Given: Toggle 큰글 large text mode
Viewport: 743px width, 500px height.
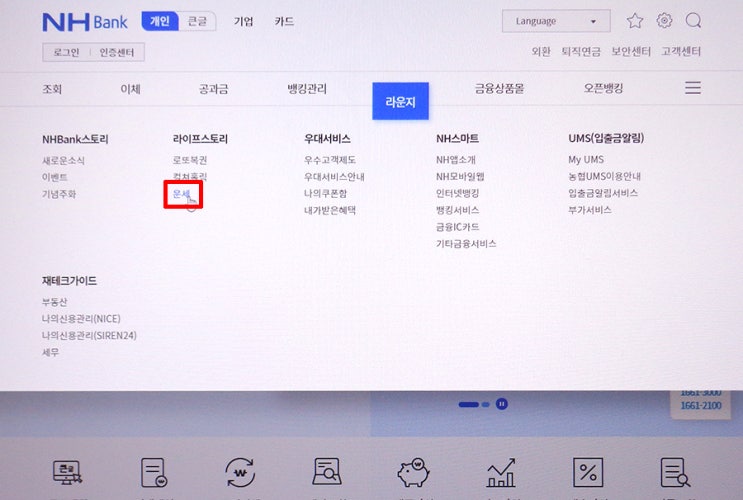Looking at the screenshot, I should click(197, 21).
